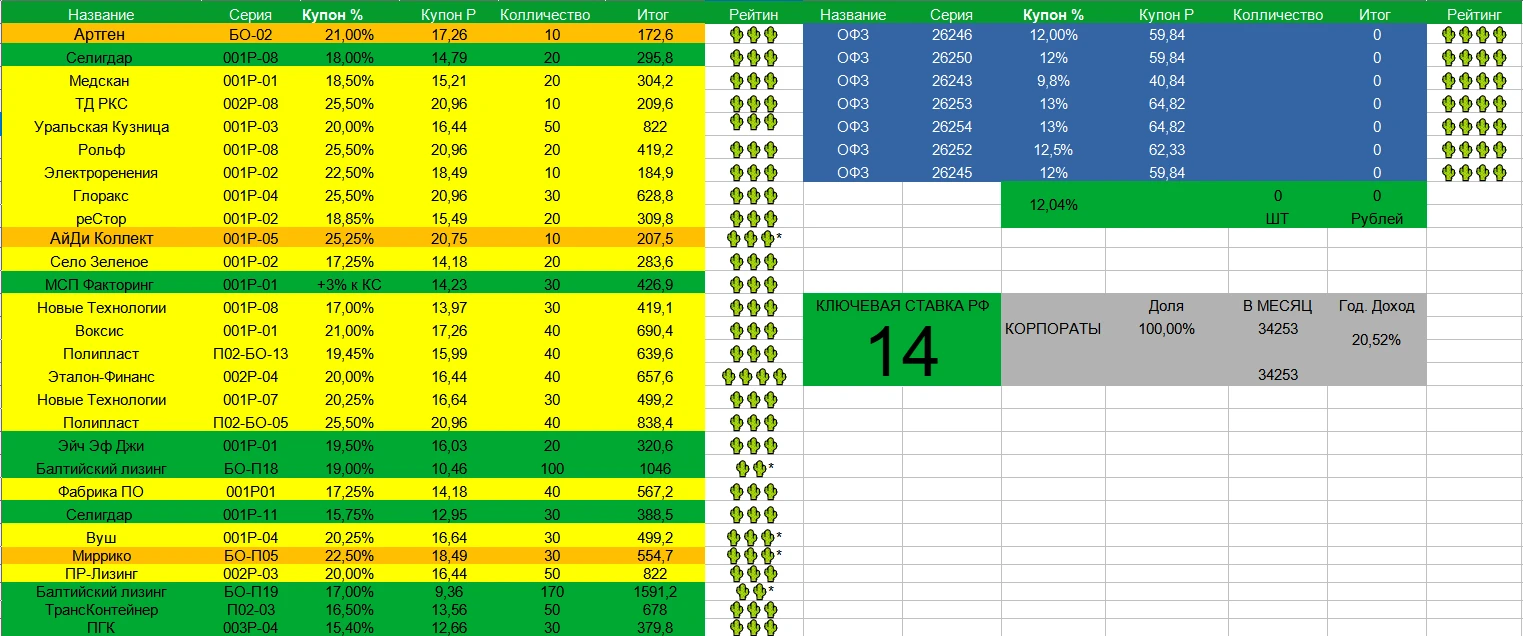Click the Воксис cell
The width and height of the screenshot is (1523, 636).
point(100,331)
